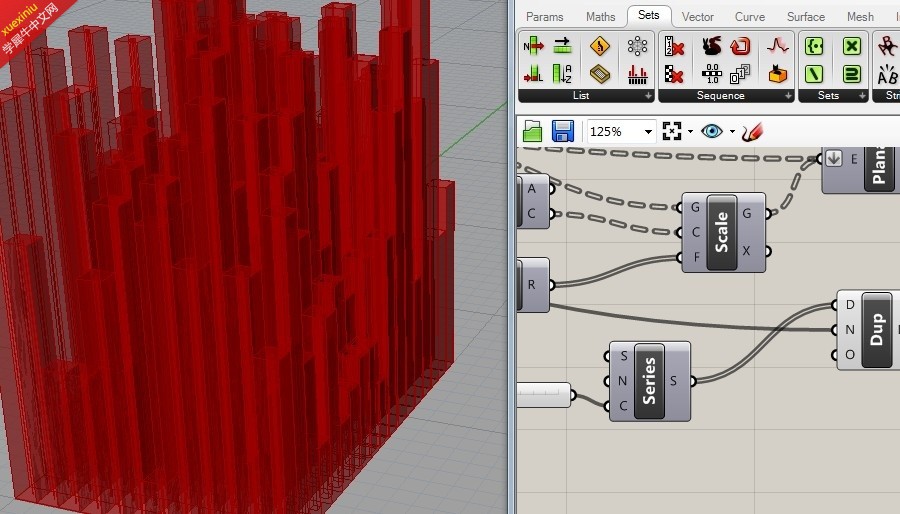This screenshot has width=900, height=514.
Task: Activate the red sketch pencil tool
Action: click(752, 131)
